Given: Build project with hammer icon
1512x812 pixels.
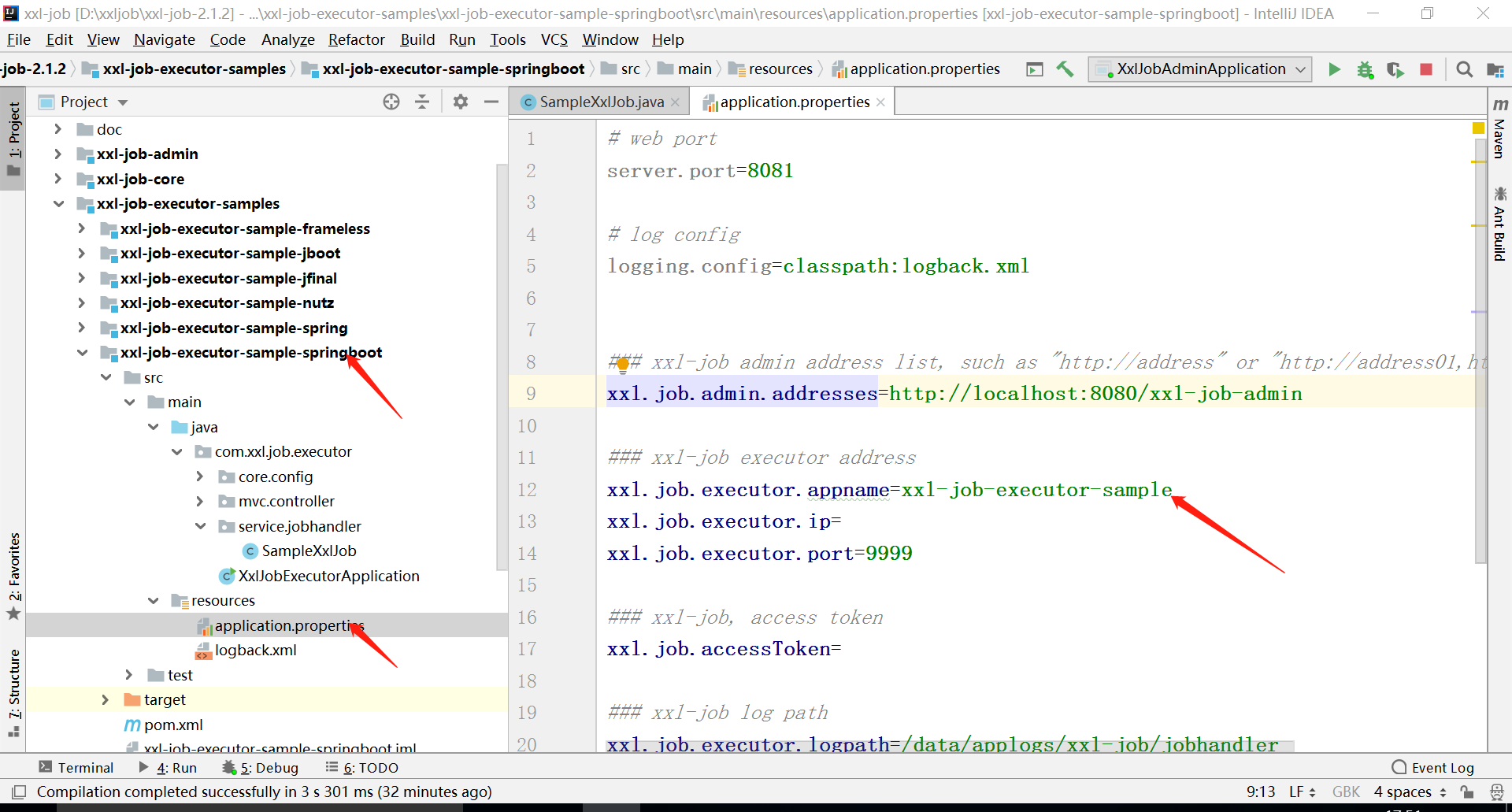Looking at the screenshot, I should 1065,69.
